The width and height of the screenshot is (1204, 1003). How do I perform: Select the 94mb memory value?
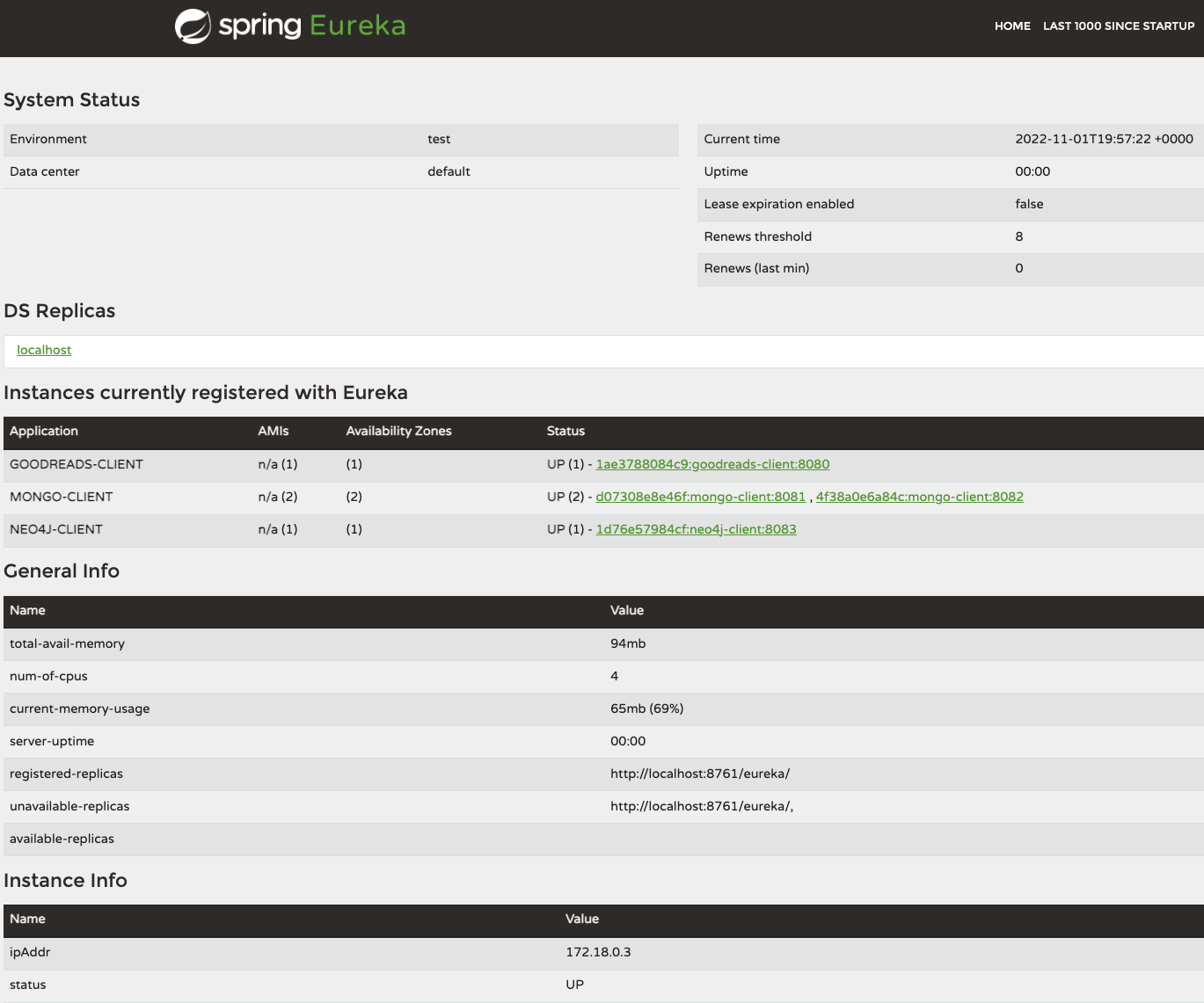[629, 643]
